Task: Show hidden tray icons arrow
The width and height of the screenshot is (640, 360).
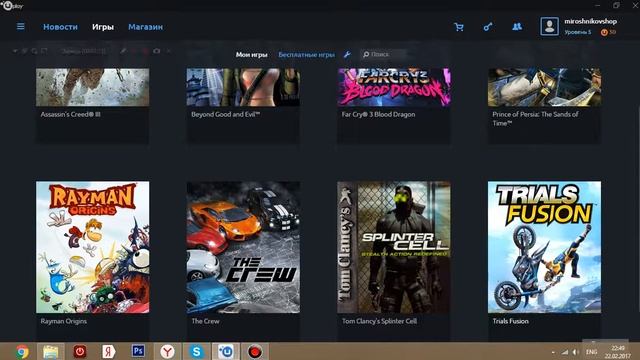Action: [553, 352]
